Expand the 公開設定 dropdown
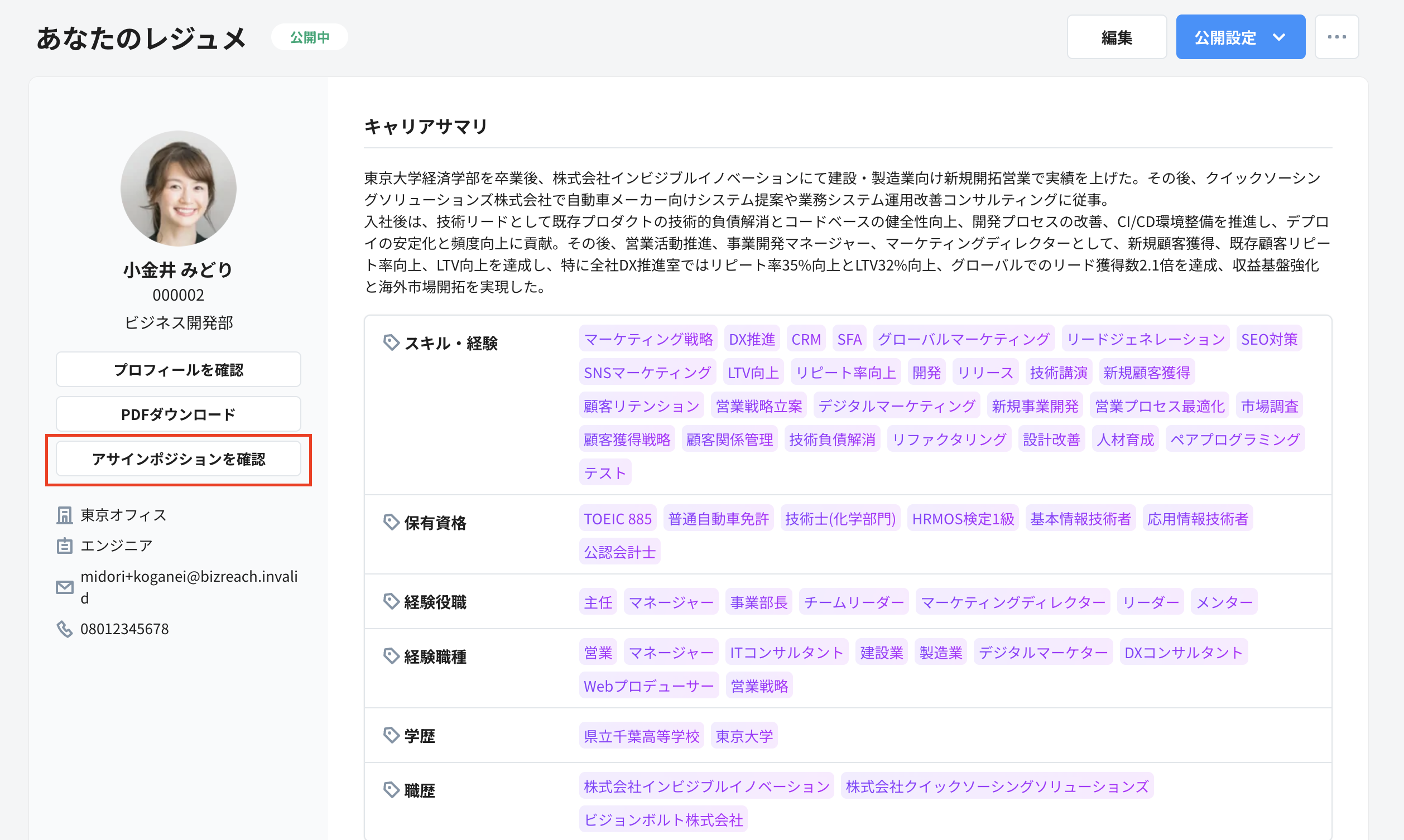The height and width of the screenshot is (840, 1404). tap(1225, 37)
